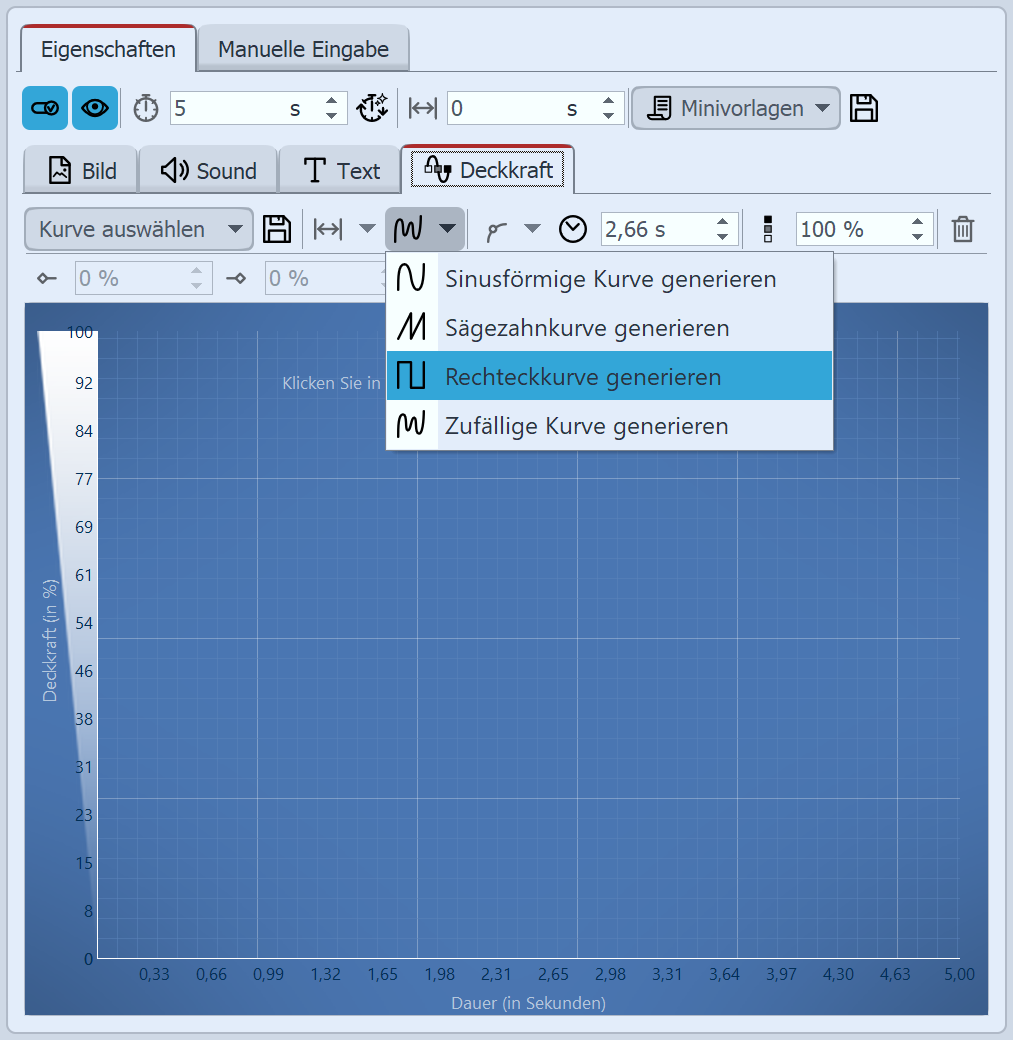Image resolution: width=1013 pixels, height=1040 pixels.
Task: Click the trash icon to delete curve
Action: pyautogui.click(x=962, y=229)
